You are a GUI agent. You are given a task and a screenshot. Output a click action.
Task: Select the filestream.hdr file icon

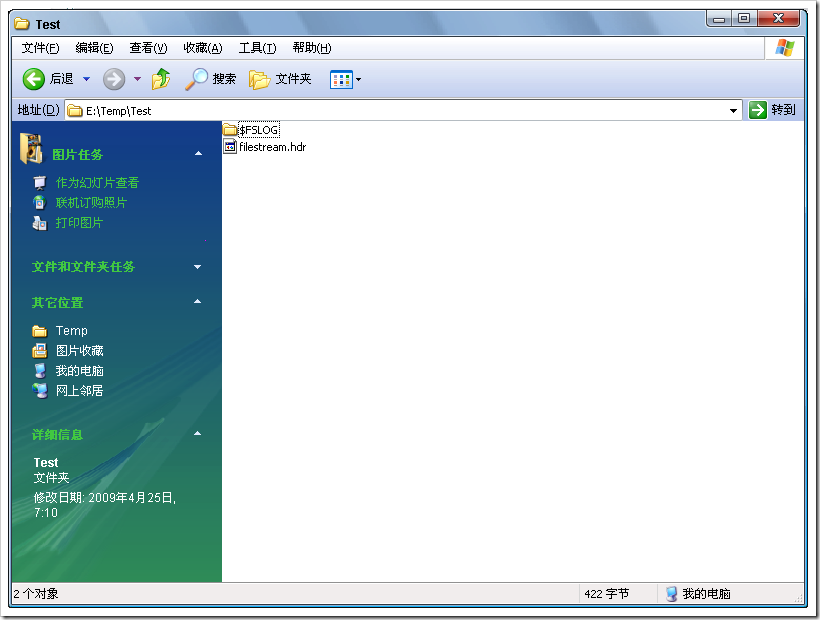pos(230,146)
